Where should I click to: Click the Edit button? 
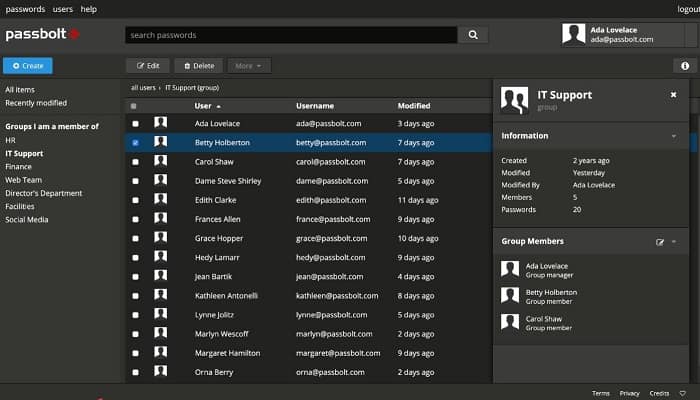point(148,66)
